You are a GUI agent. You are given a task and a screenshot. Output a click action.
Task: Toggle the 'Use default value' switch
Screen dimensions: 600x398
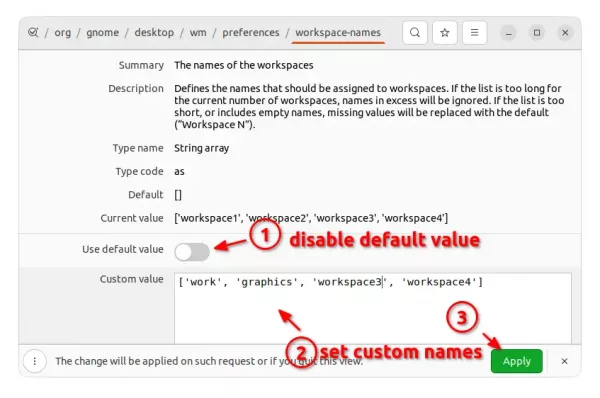192,252
